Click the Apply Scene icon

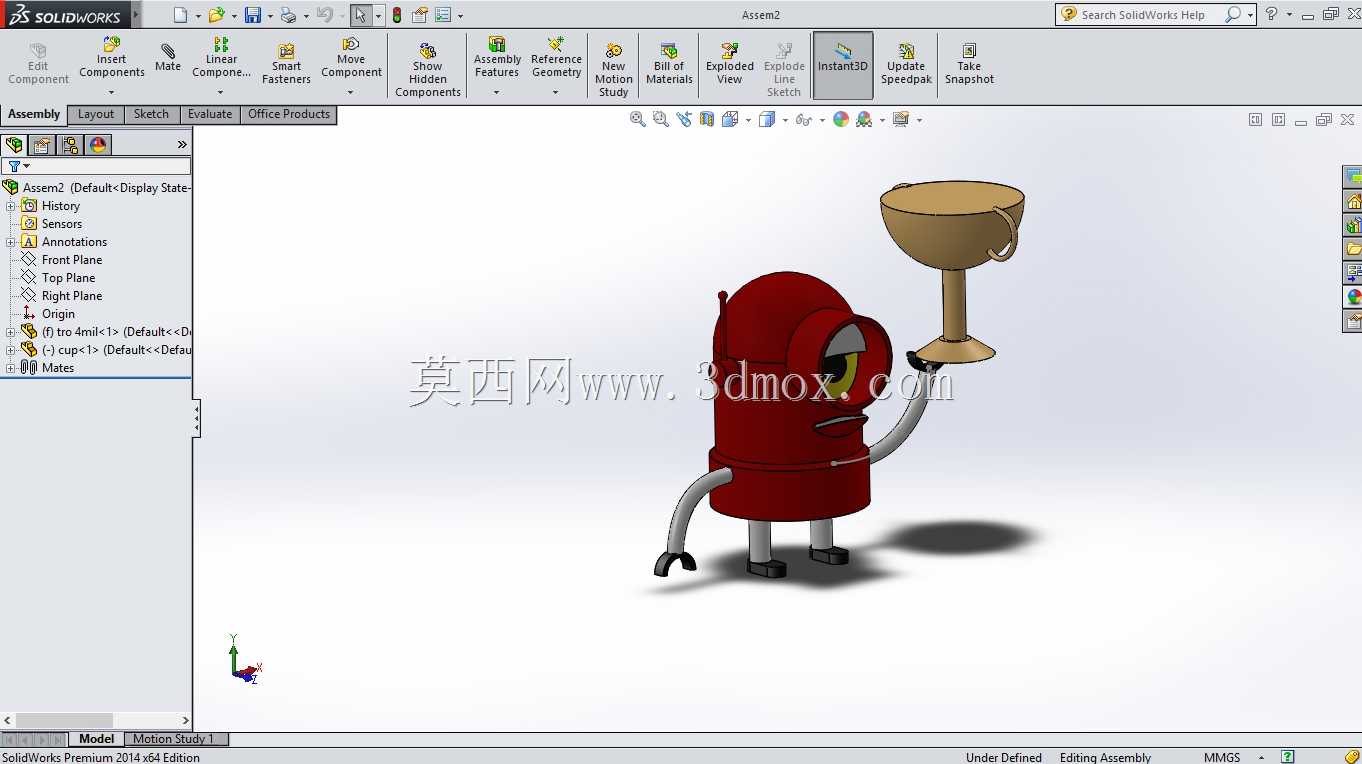pos(864,119)
